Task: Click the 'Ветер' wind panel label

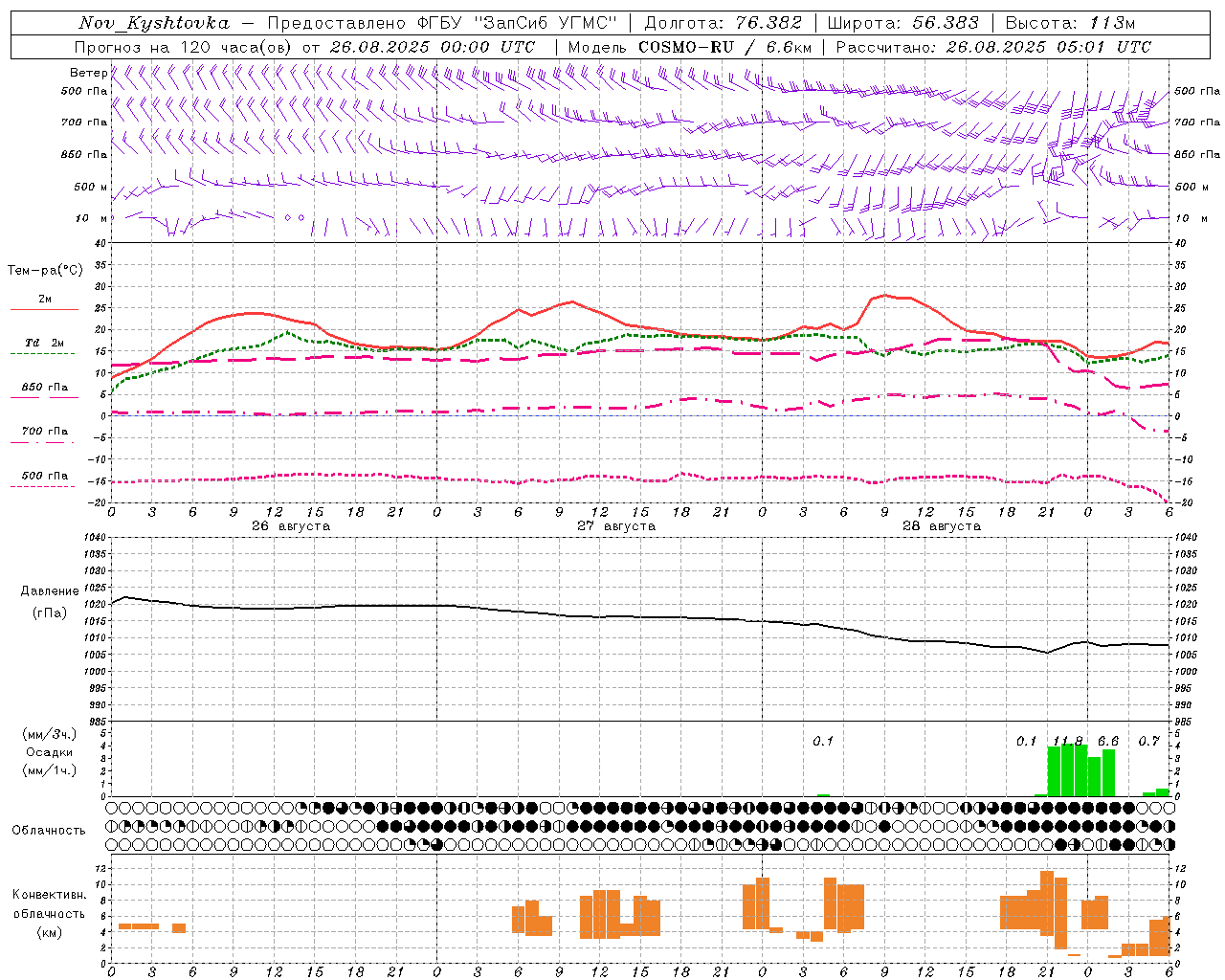Action: click(x=88, y=73)
